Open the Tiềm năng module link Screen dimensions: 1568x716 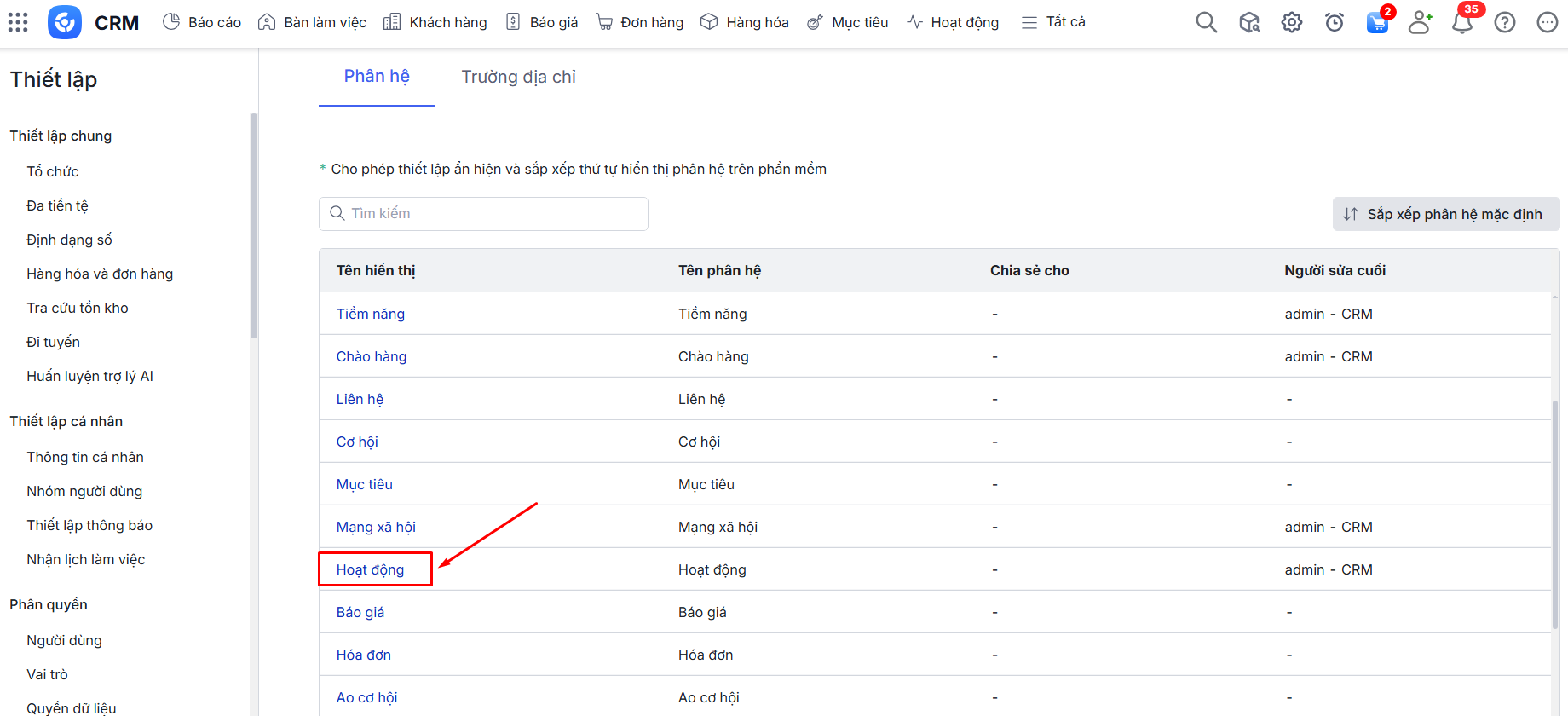coord(370,314)
